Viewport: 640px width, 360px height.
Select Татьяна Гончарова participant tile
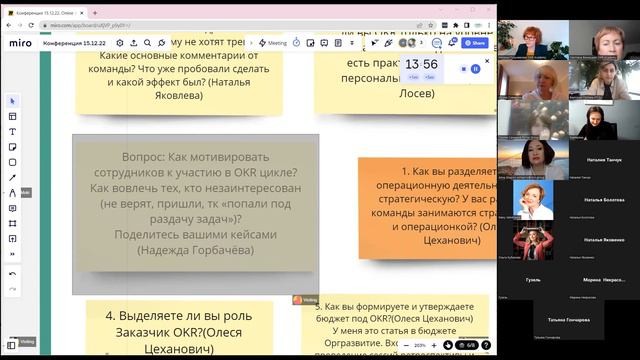pyautogui.click(x=569, y=320)
